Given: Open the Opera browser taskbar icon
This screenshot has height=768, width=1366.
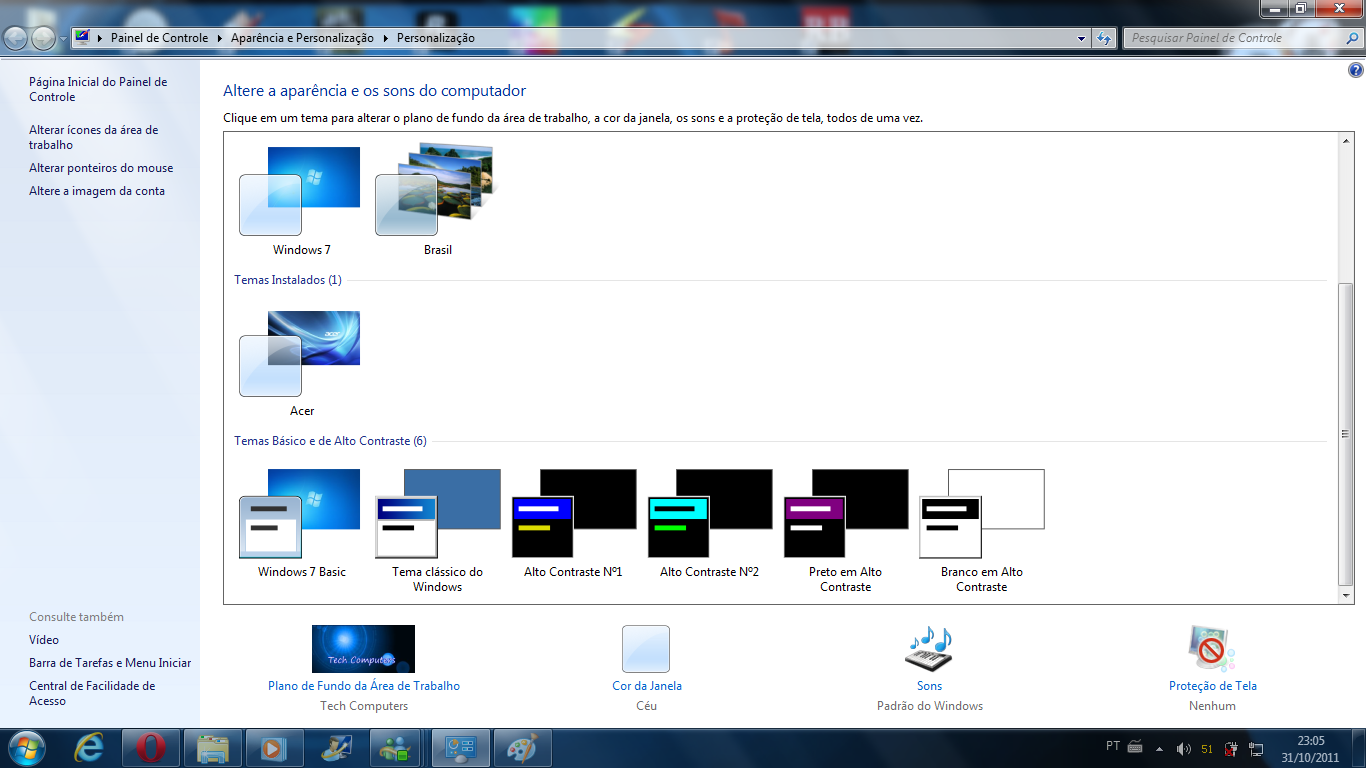Looking at the screenshot, I should [151, 748].
